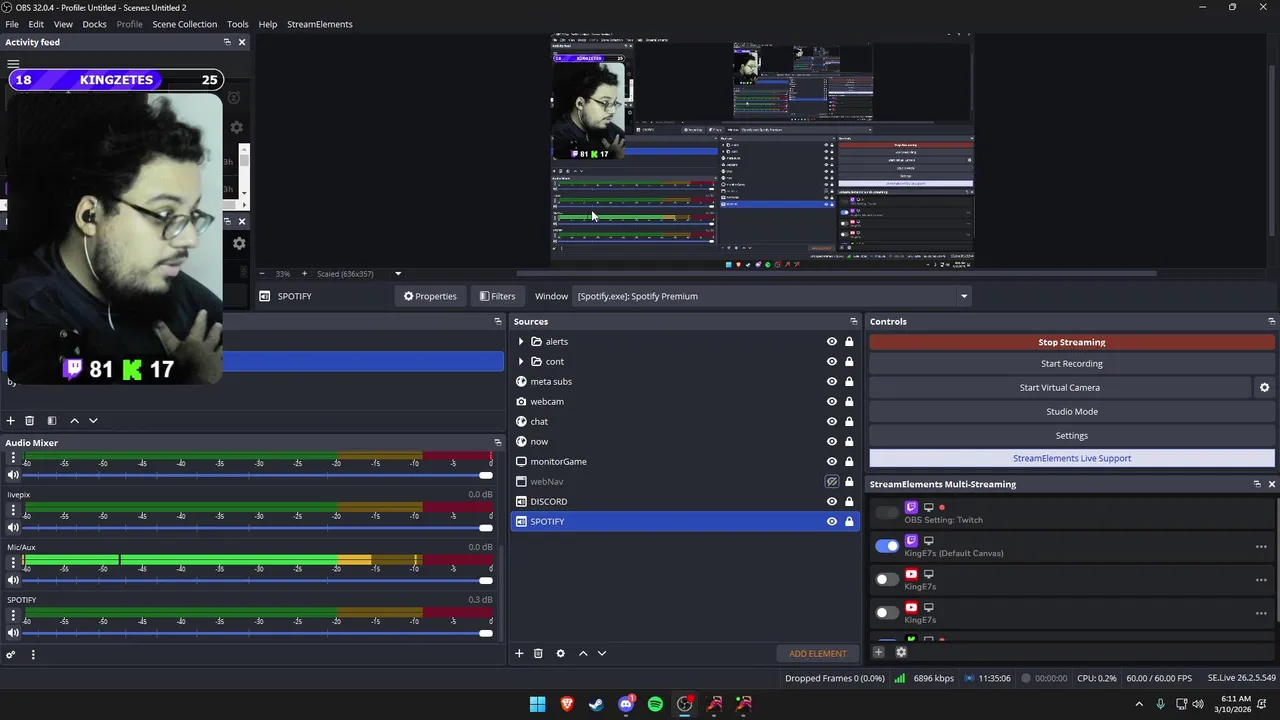This screenshot has height=720, width=1280.
Task: Hide the monitorGame source
Action: [x=831, y=462]
